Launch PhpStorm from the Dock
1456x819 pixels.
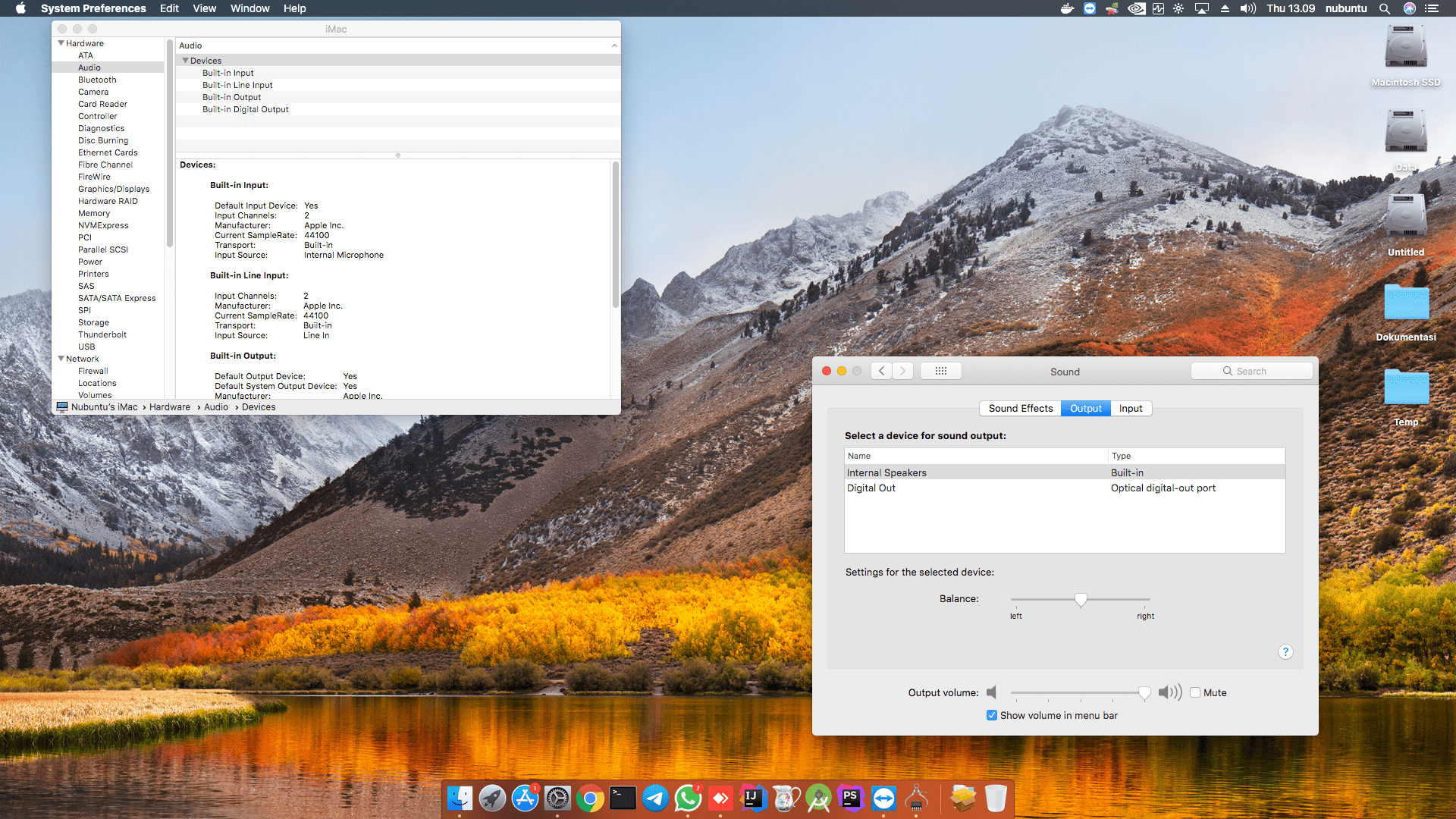click(x=851, y=798)
